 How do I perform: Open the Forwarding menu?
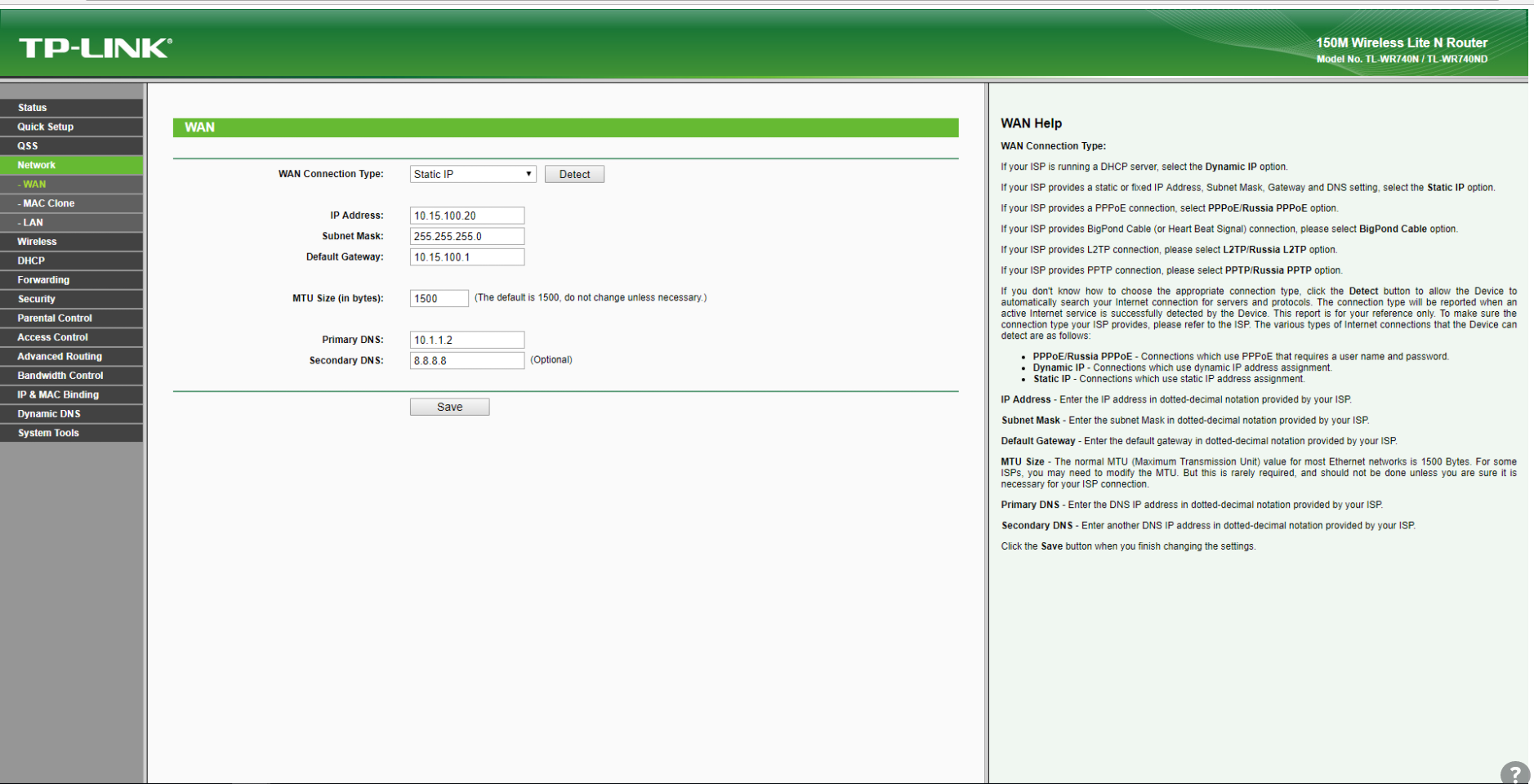coord(71,280)
